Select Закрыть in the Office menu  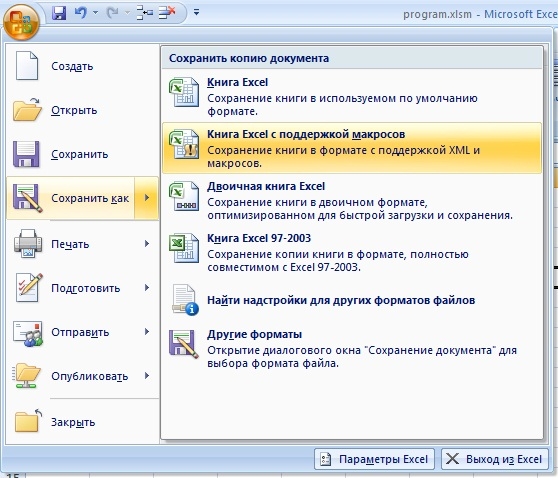[x=82, y=422]
